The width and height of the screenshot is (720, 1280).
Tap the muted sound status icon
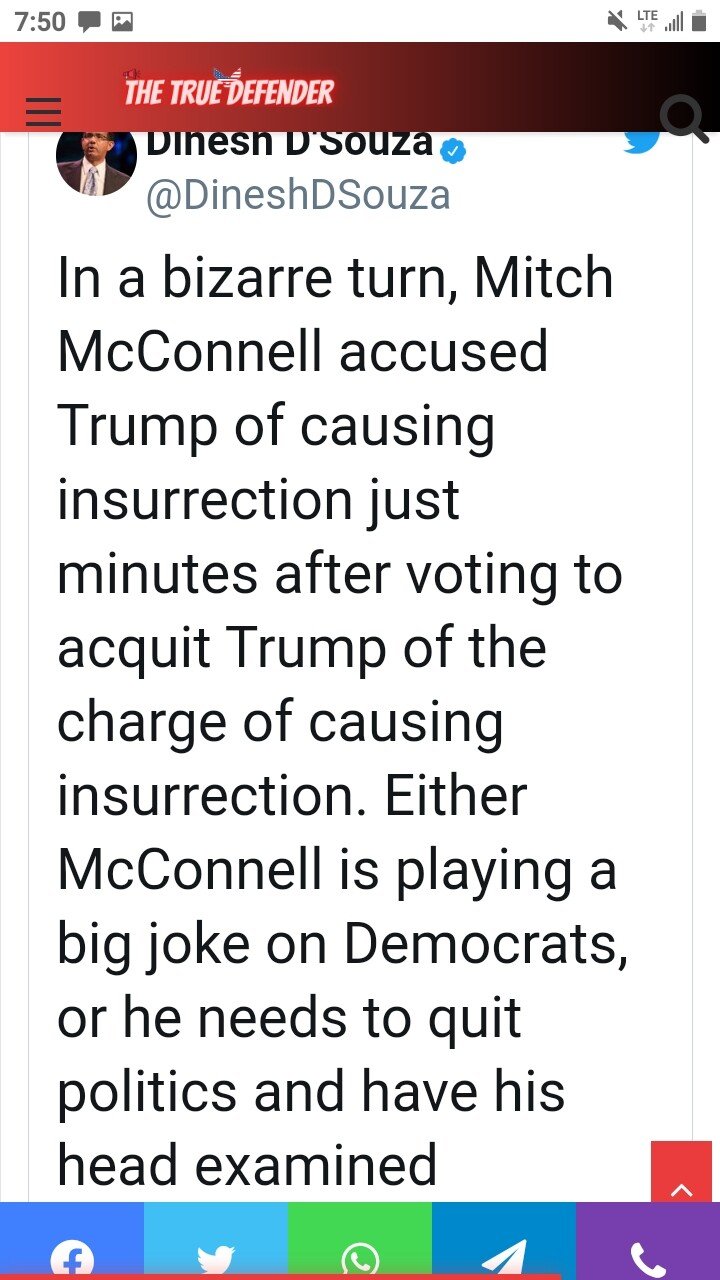tap(617, 21)
